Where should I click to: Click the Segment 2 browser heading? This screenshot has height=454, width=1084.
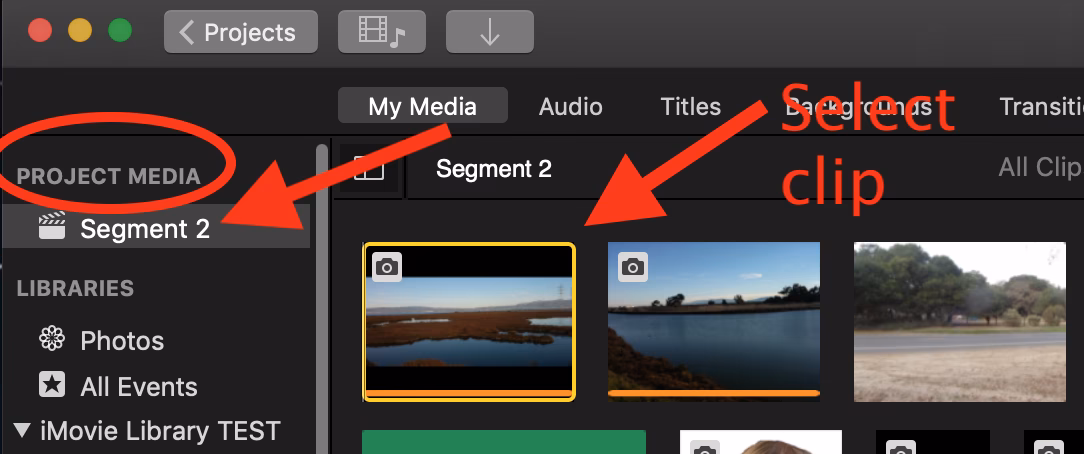tap(494, 169)
